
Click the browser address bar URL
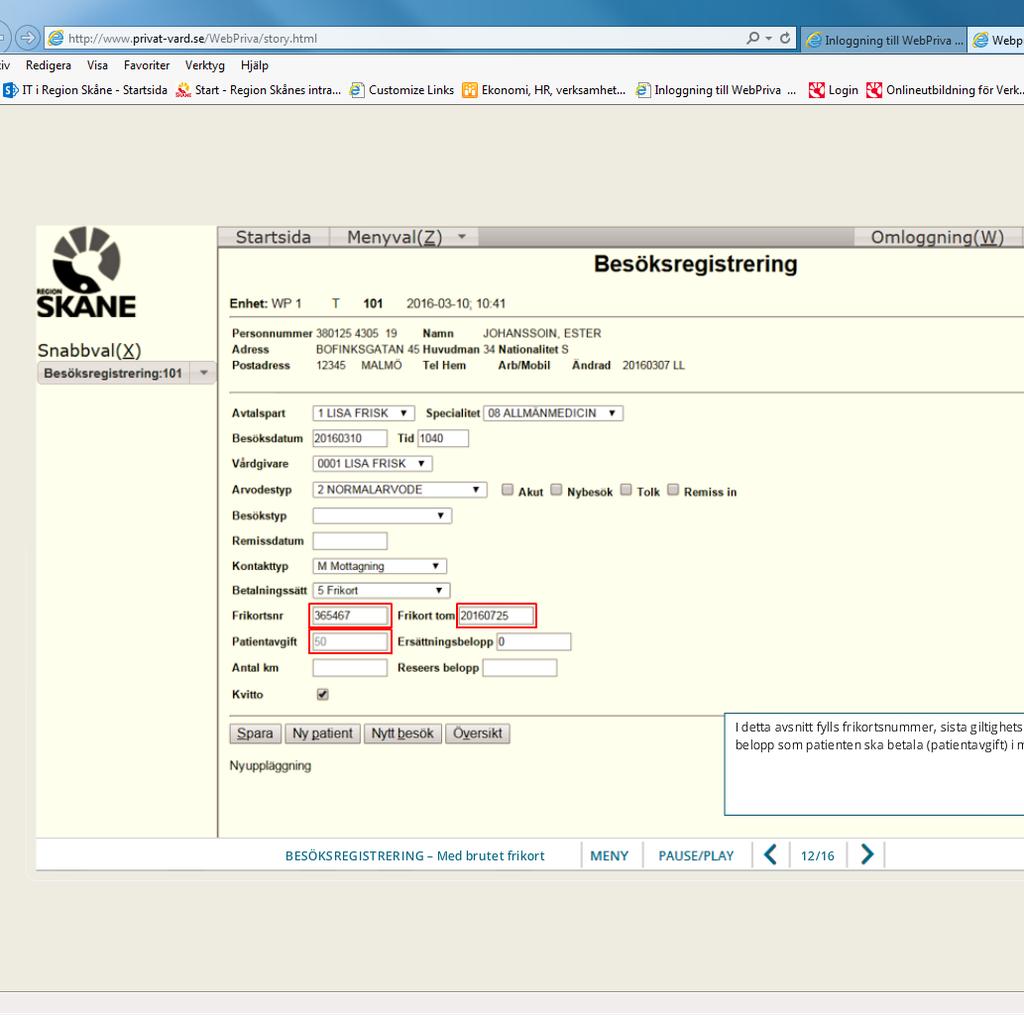[193, 39]
